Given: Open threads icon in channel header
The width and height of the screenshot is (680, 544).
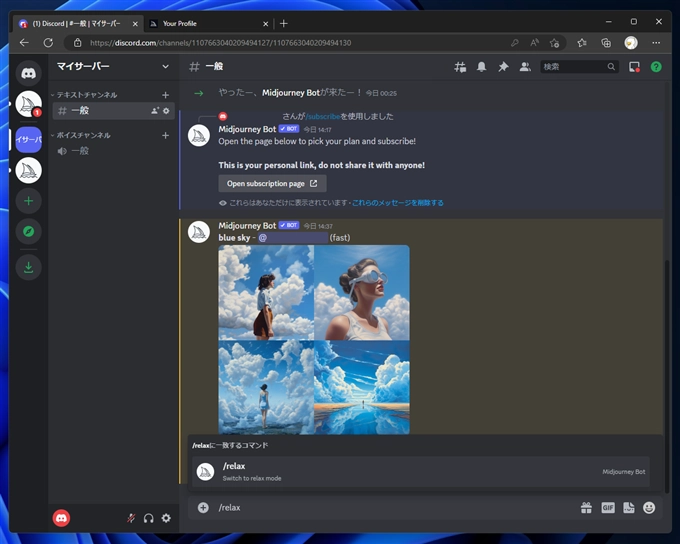Looking at the screenshot, I should pos(460,67).
